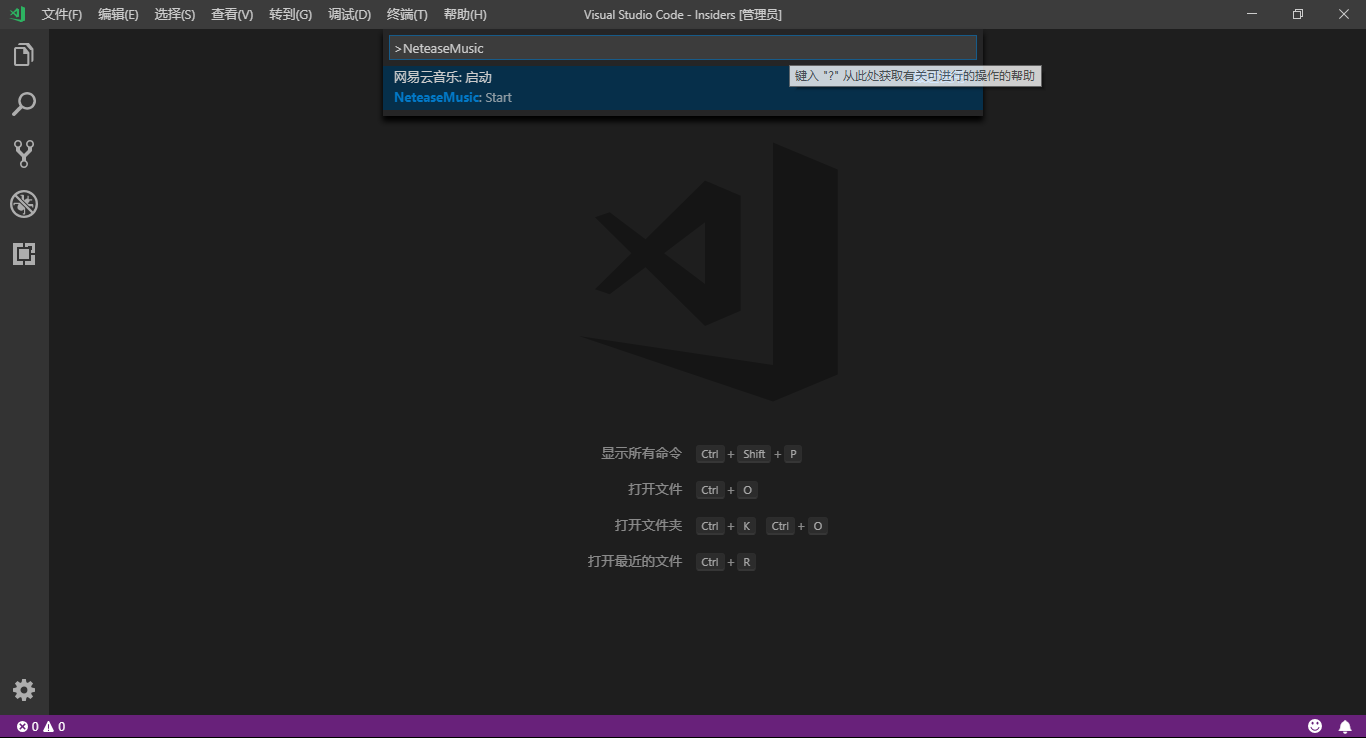Open the 编辑(E) menu
Screen dimensions: 1366x738
tap(118, 15)
